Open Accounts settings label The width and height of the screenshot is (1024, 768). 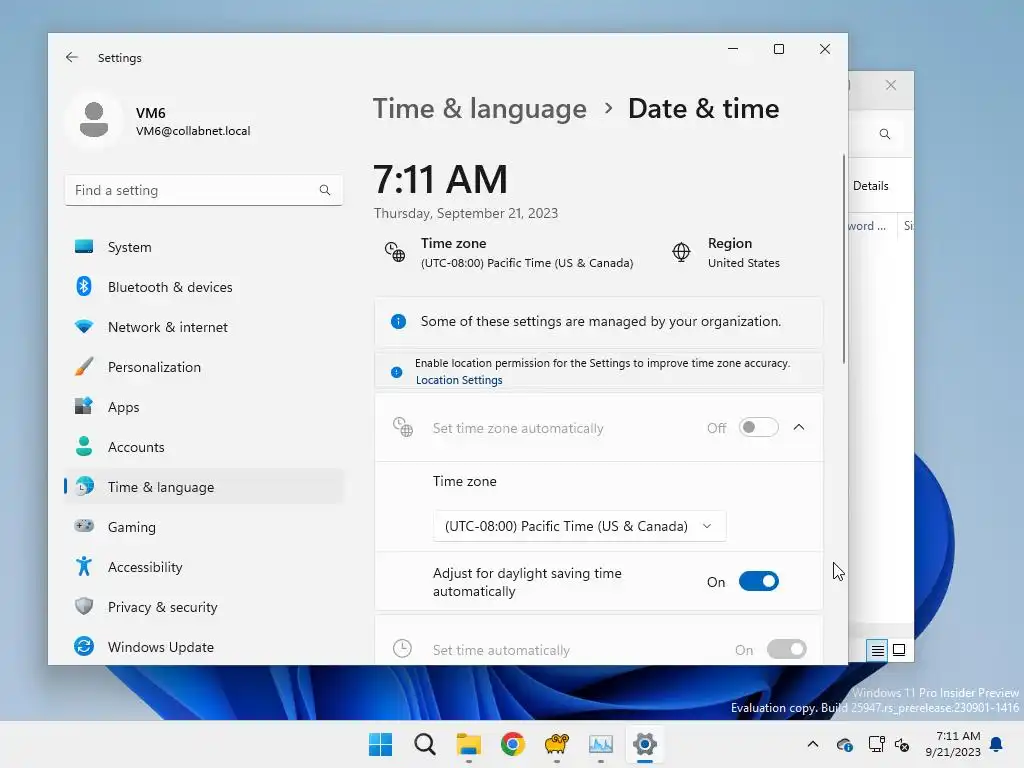tap(136, 447)
